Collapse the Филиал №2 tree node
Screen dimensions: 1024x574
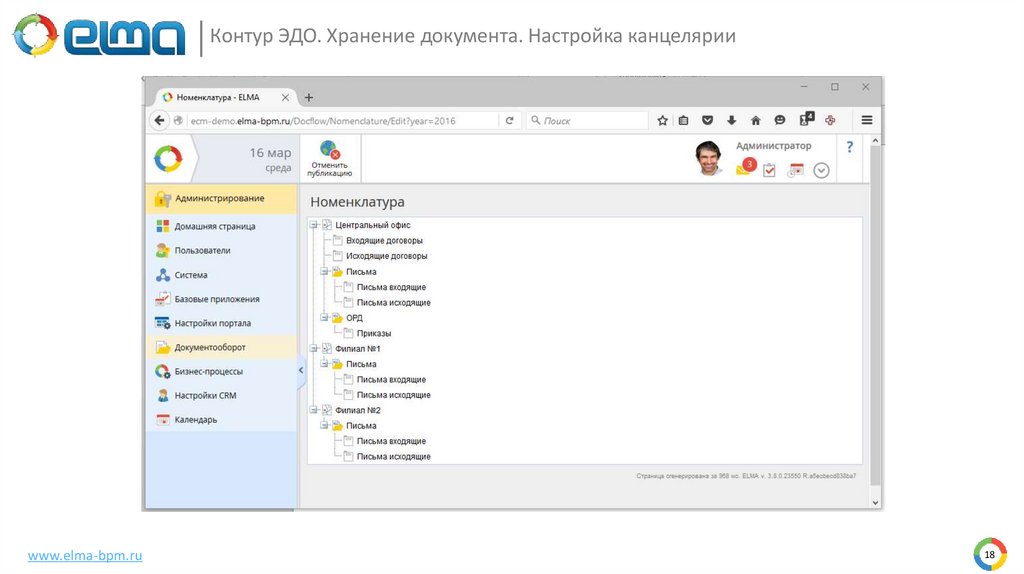click(x=314, y=410)
